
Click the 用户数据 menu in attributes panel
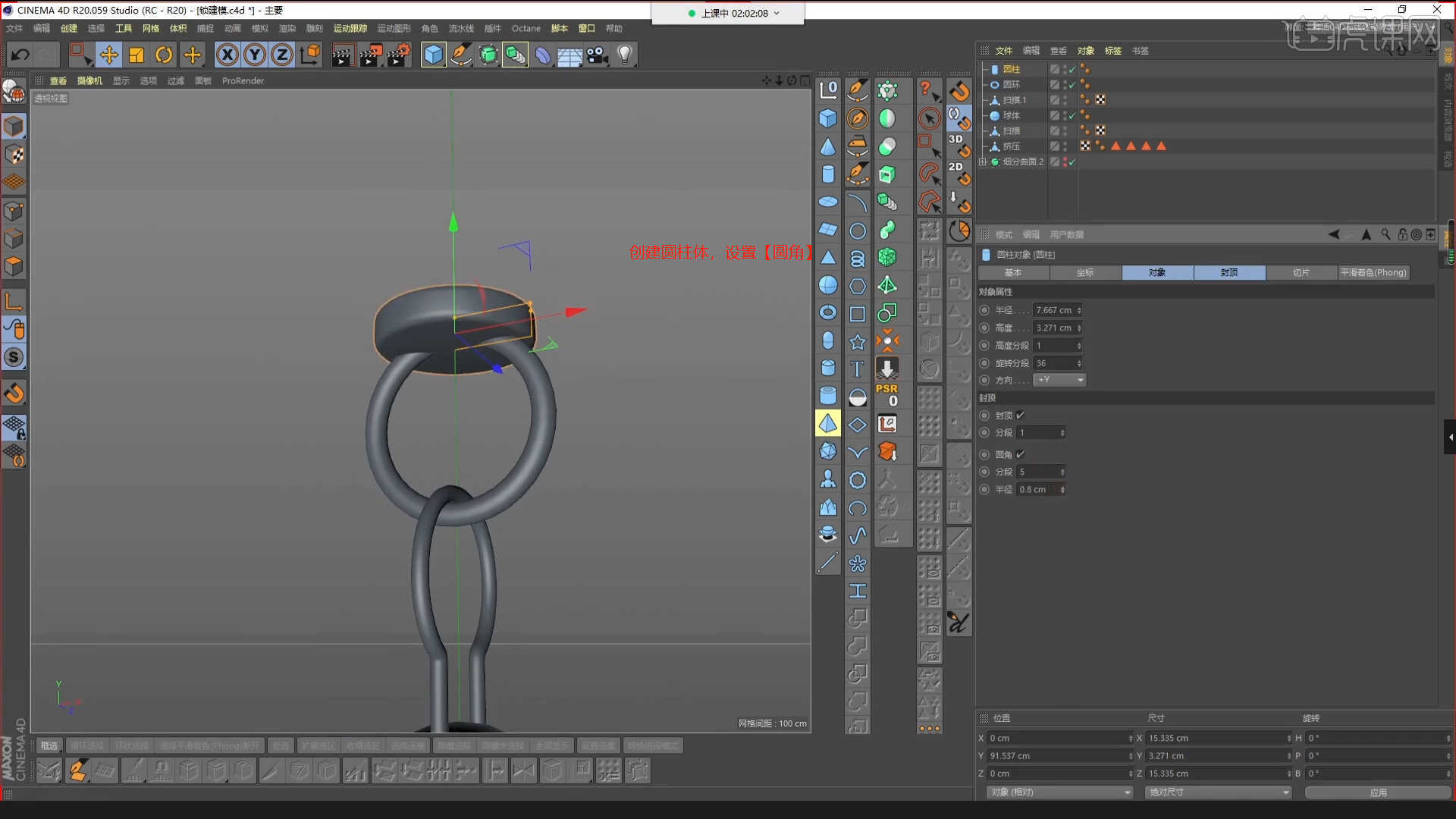tap(1067, 234)
